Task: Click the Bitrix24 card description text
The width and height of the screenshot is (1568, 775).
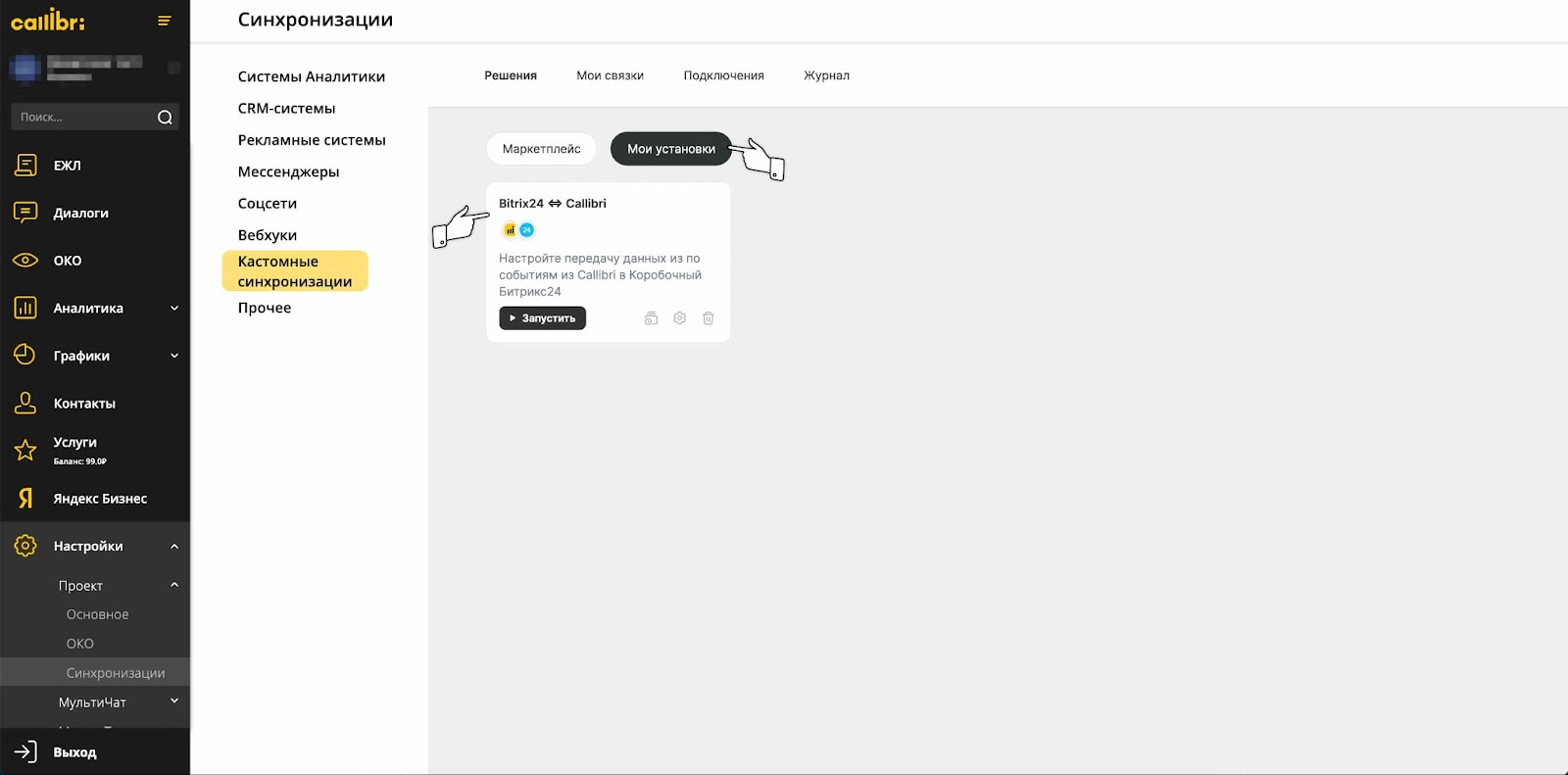Action: point(600,275)
